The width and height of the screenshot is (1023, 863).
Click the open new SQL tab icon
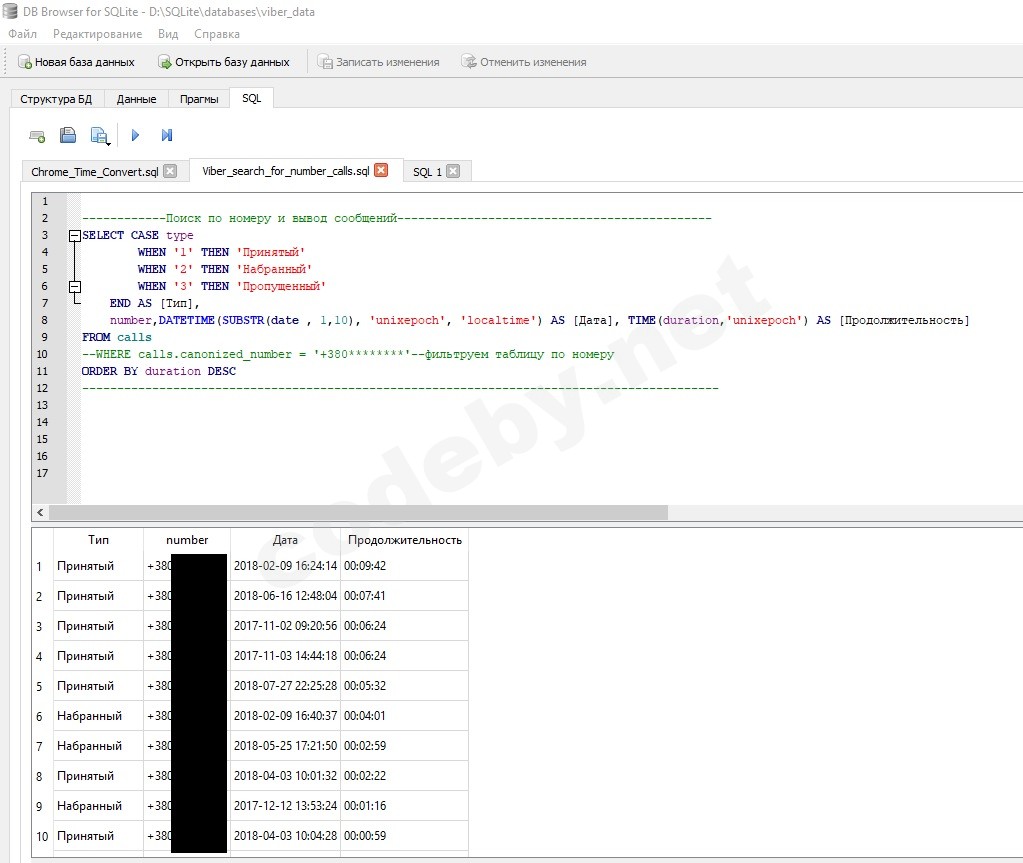click(37, 136)
